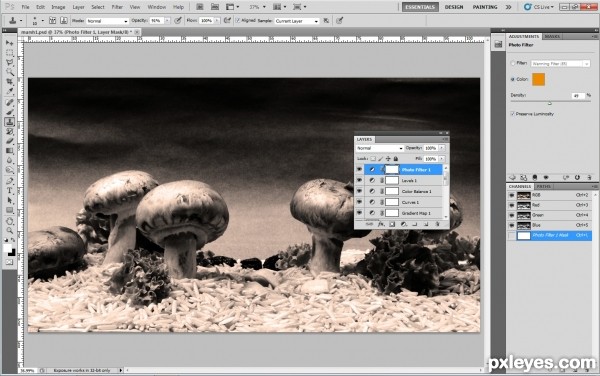
Task: Expand more workspaces chevron
Action: 509,7
